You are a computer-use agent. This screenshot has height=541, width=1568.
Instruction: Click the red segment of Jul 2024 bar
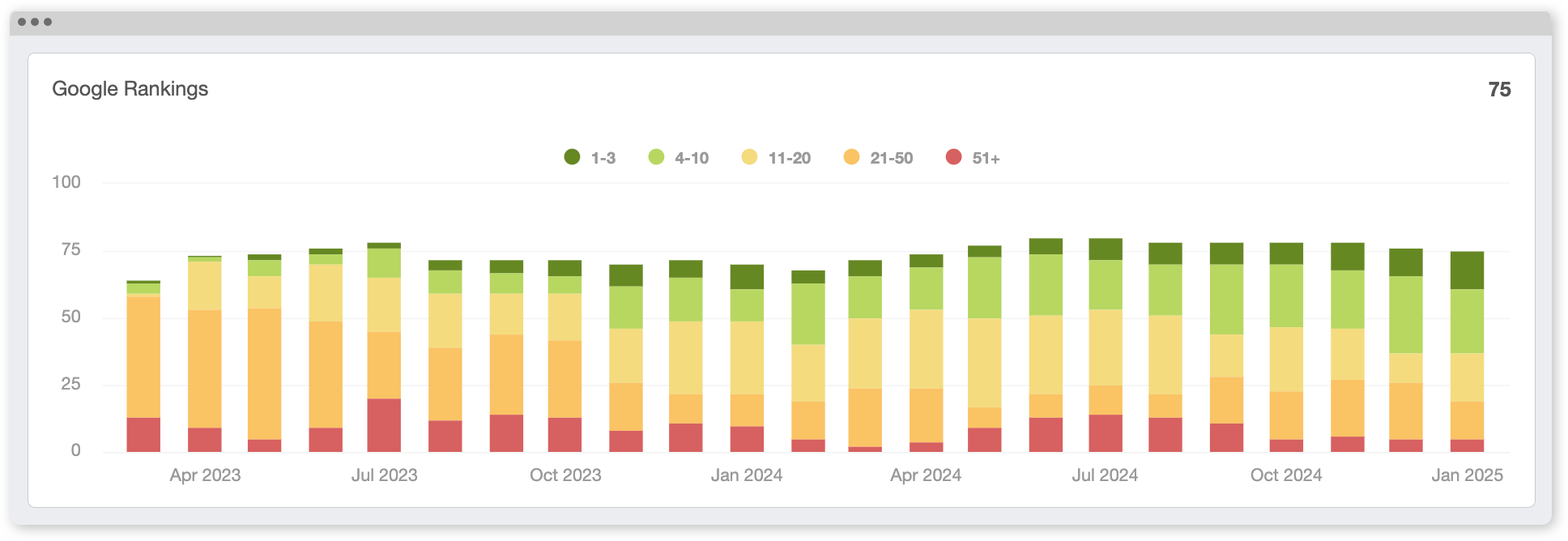coord(1105,432)
